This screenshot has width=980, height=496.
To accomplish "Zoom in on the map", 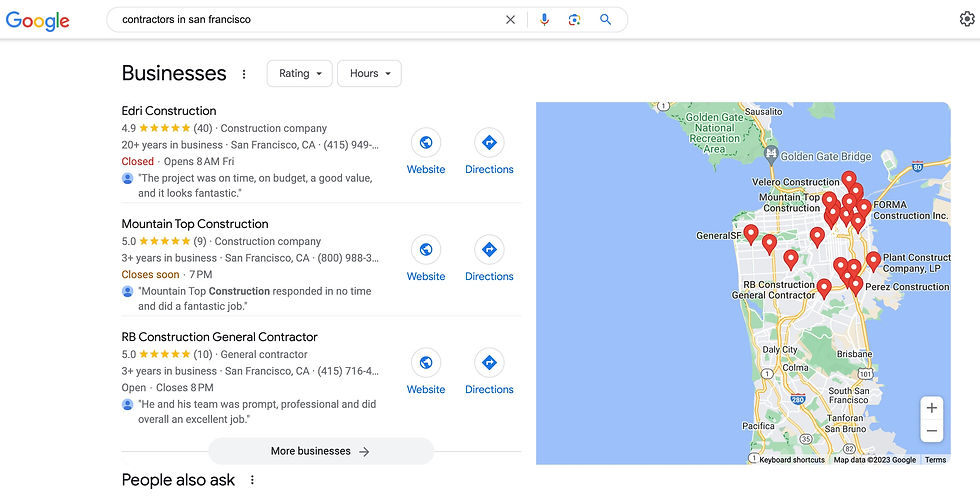I will 931,408.
